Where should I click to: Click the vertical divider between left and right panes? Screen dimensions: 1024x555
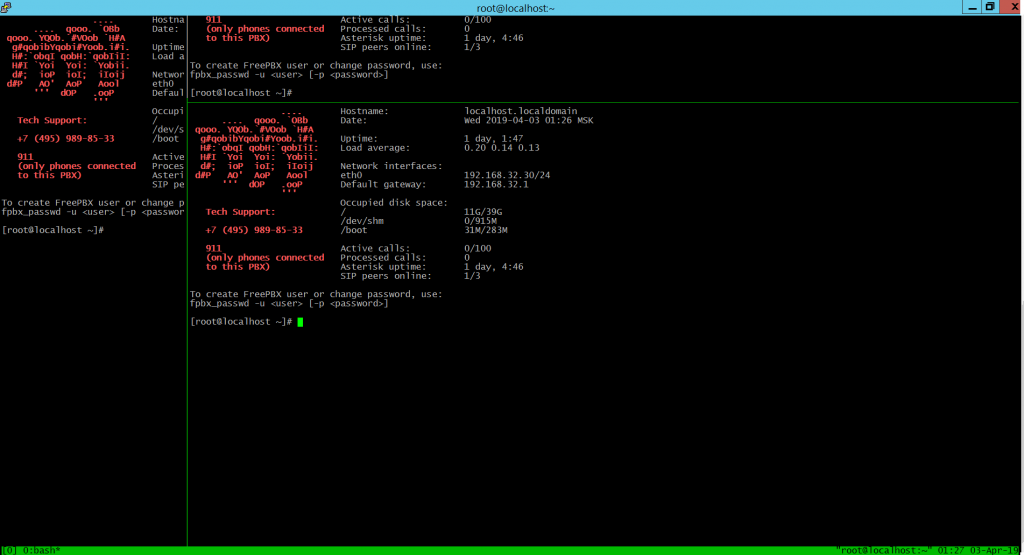[187, 400]
